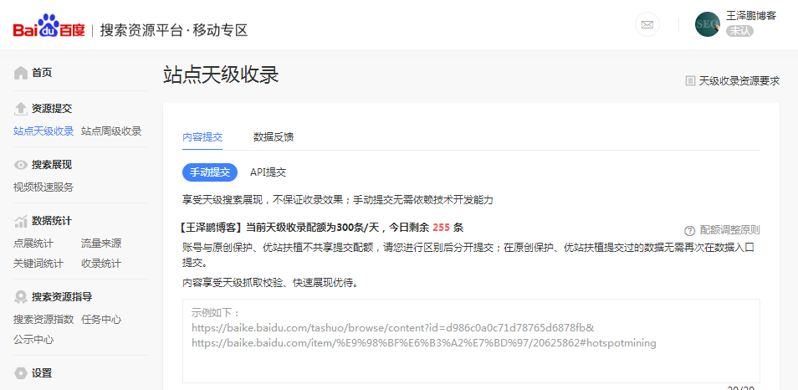Switch to 数据反馈 tab
The image size is (798, 390).
click(x=273, y=137)
